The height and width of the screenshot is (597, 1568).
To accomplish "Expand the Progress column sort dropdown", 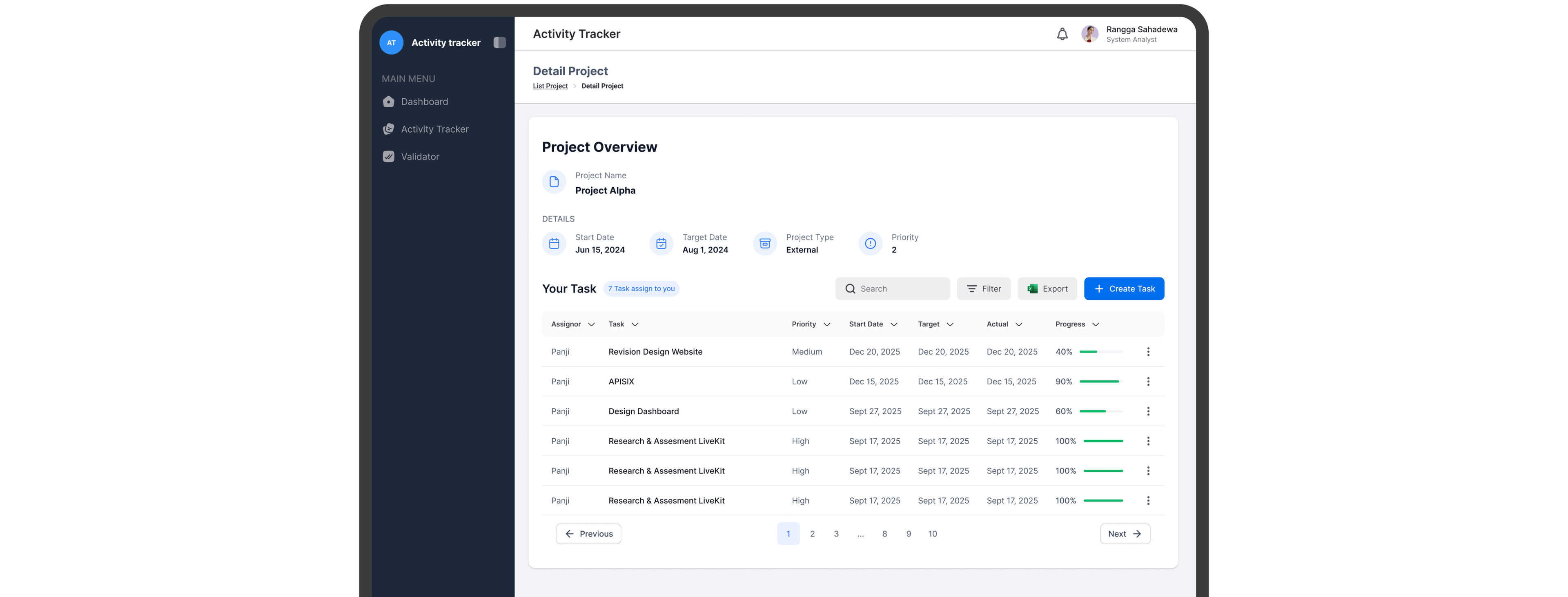I will pos(1095,324).
